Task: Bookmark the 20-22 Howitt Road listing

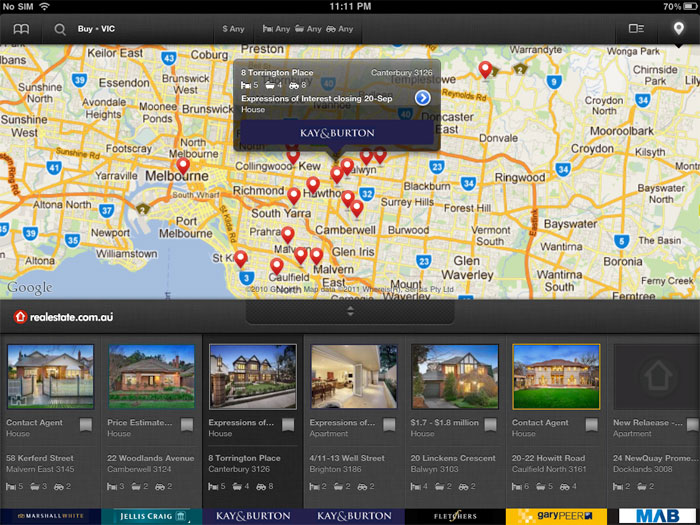Action: point(592,425)
